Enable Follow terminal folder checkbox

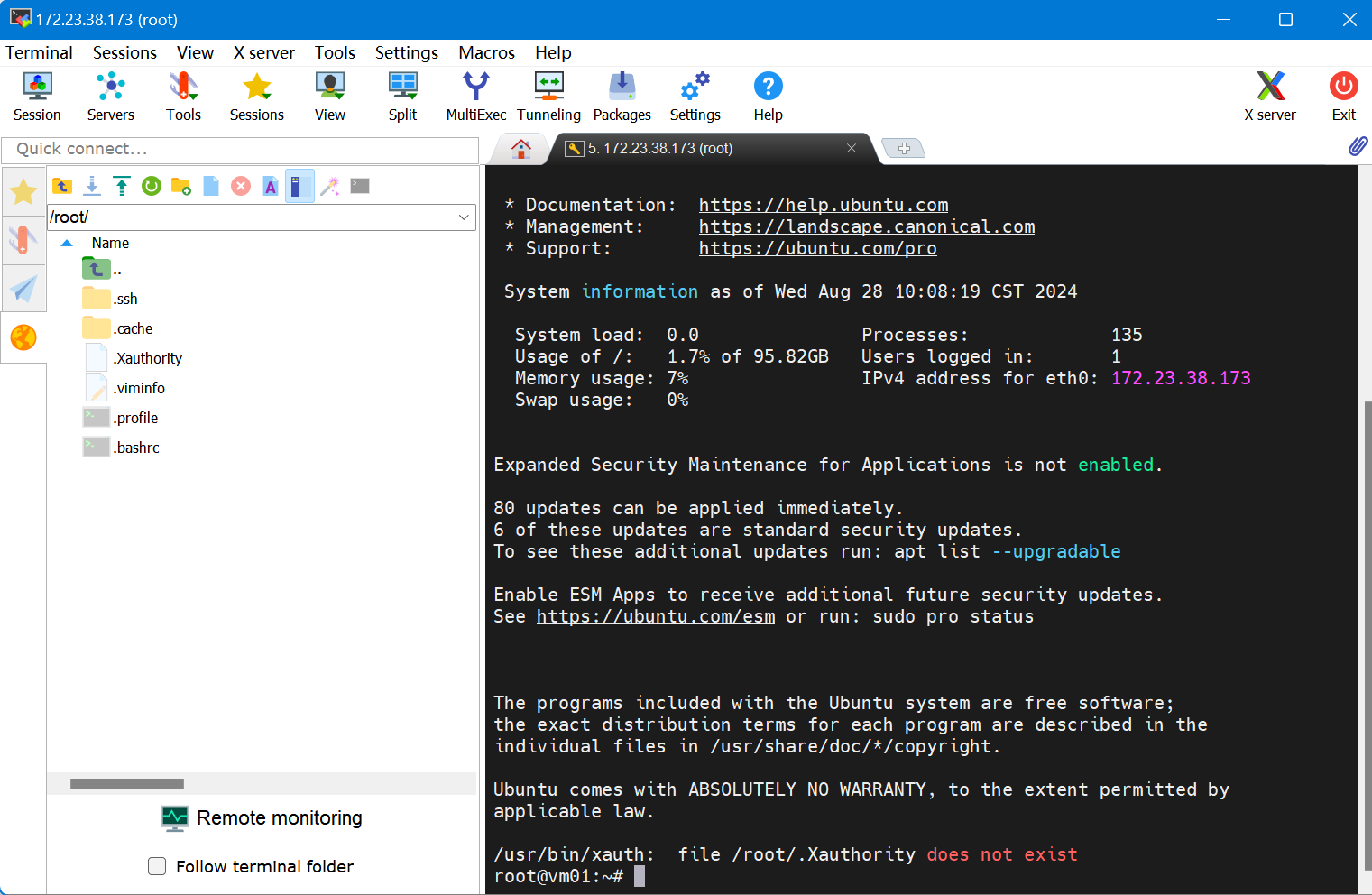click(157, 866)
